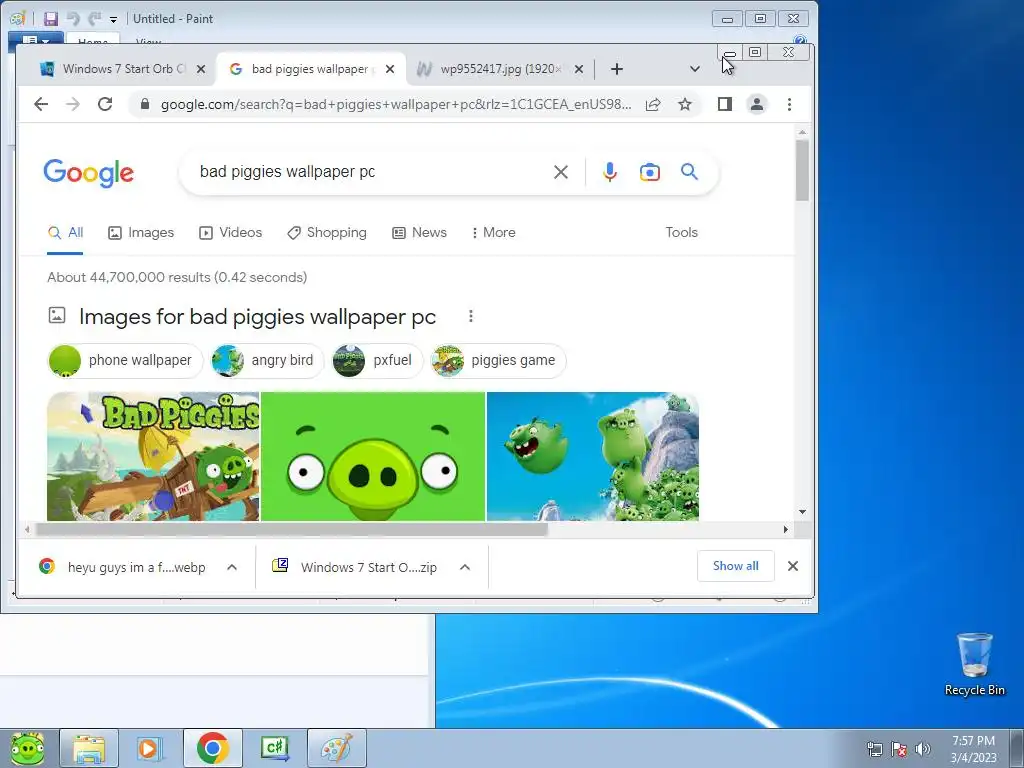This screenshot has height=768, width=1024.
Task: Click the Google logo
Action: click(x=89, y=173)
